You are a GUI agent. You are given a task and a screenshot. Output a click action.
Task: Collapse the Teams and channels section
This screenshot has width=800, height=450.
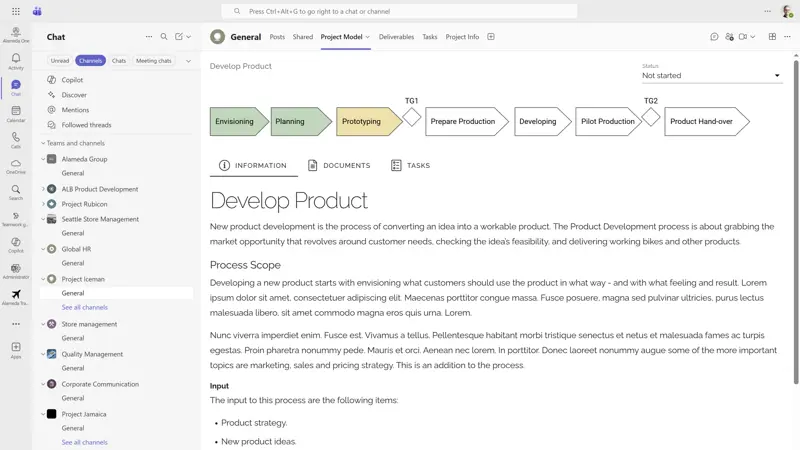point(43,143)
